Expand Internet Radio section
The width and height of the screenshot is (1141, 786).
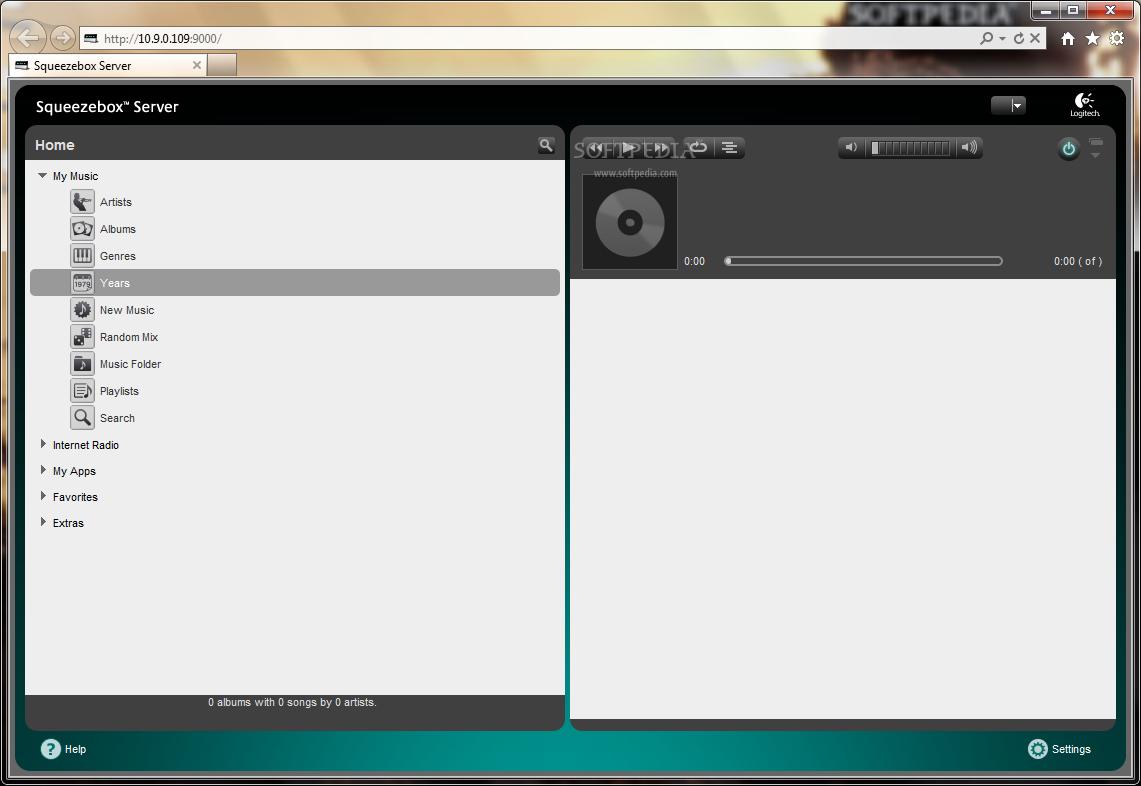(43, 444)
